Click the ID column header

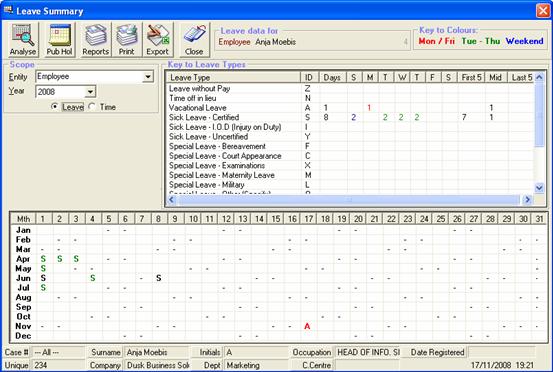pyautogui.click(x=309, y=78)
